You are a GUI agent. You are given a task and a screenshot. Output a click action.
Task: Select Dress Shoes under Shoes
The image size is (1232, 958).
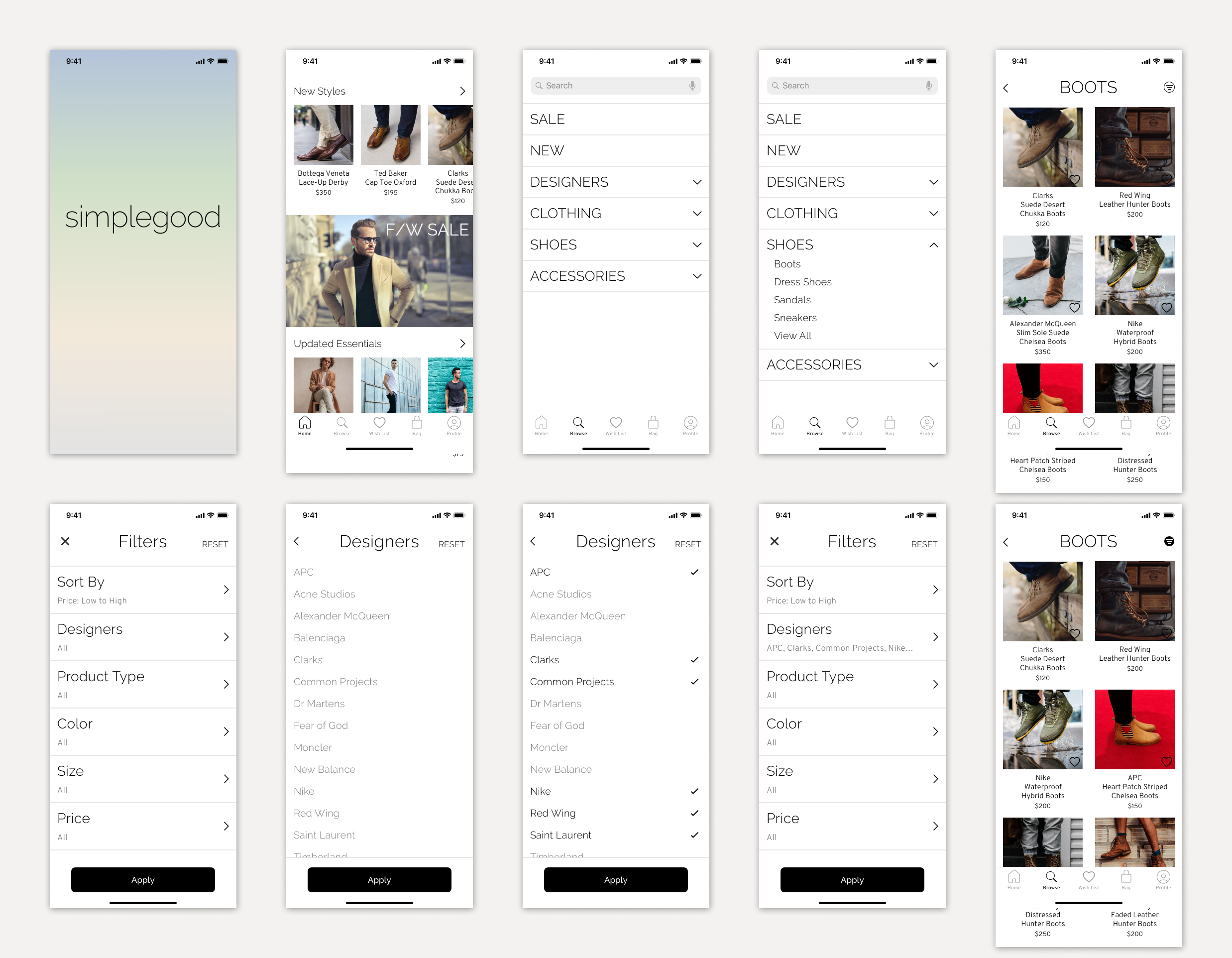[x=802, y=282]
